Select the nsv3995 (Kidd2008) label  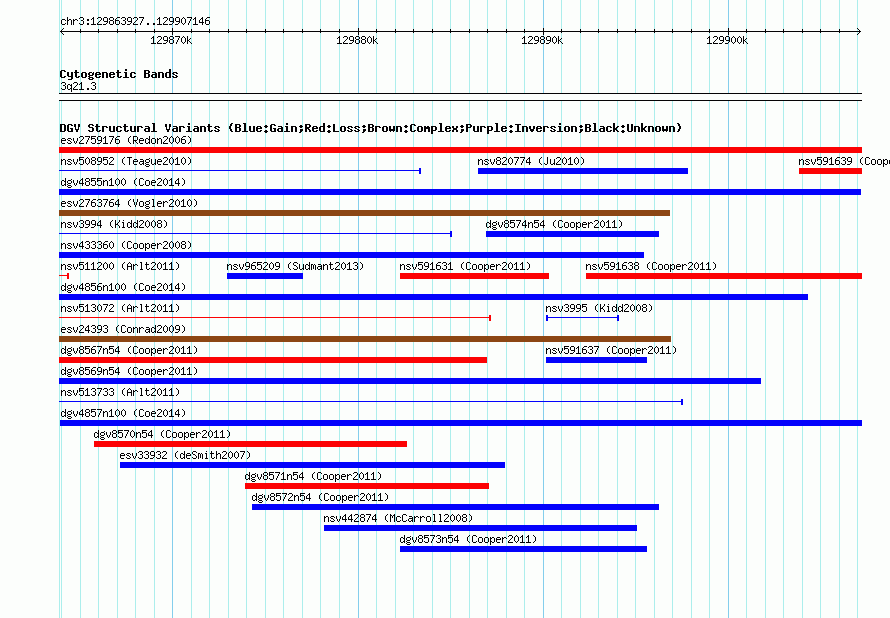[599, 308]
